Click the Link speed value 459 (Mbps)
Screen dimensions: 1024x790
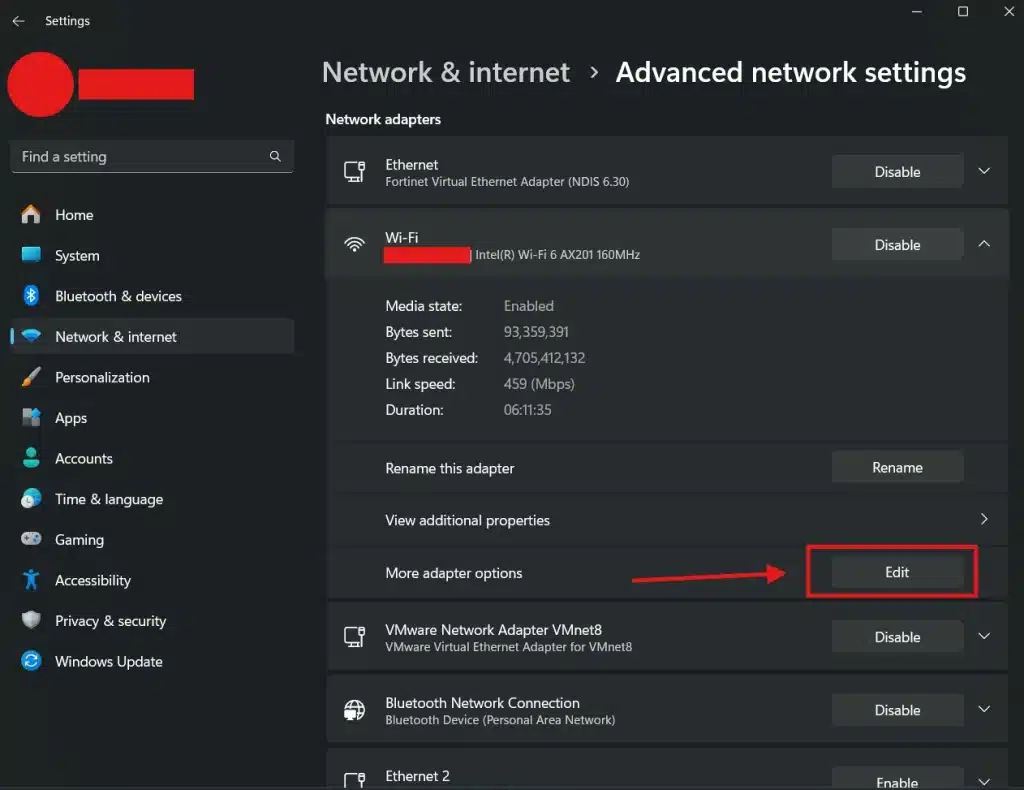[x=539, y=384]
